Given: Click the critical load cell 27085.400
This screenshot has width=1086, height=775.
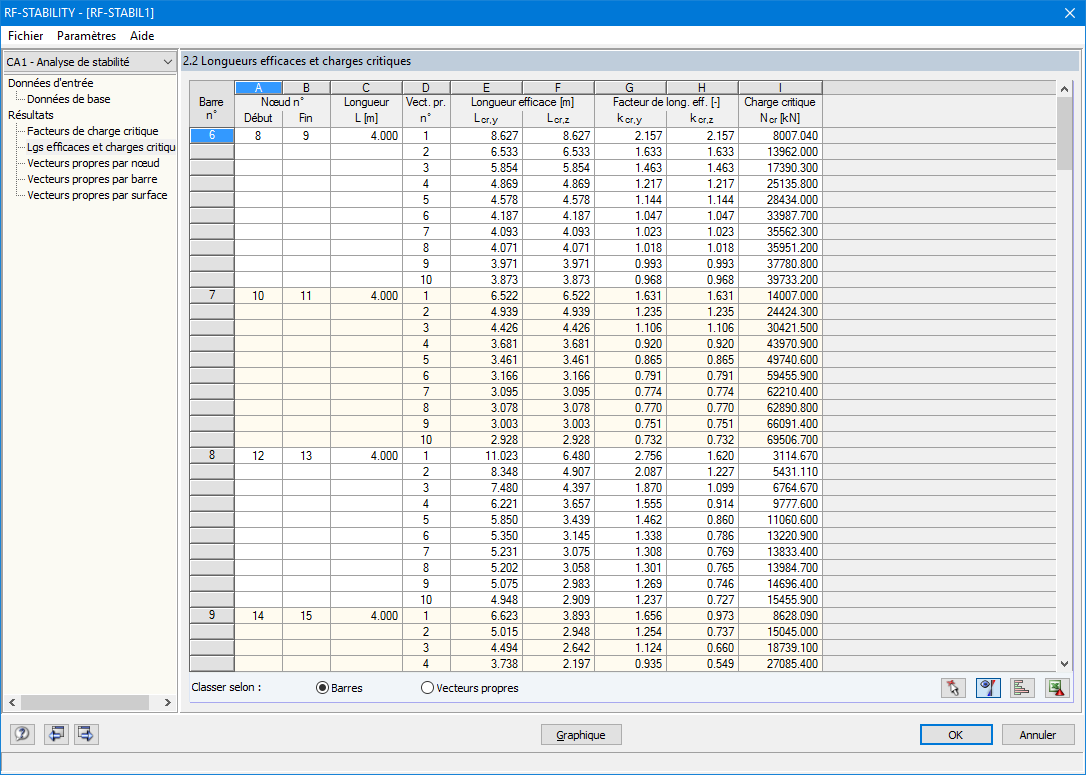Looking at the screenshot, I should [780, 663].
